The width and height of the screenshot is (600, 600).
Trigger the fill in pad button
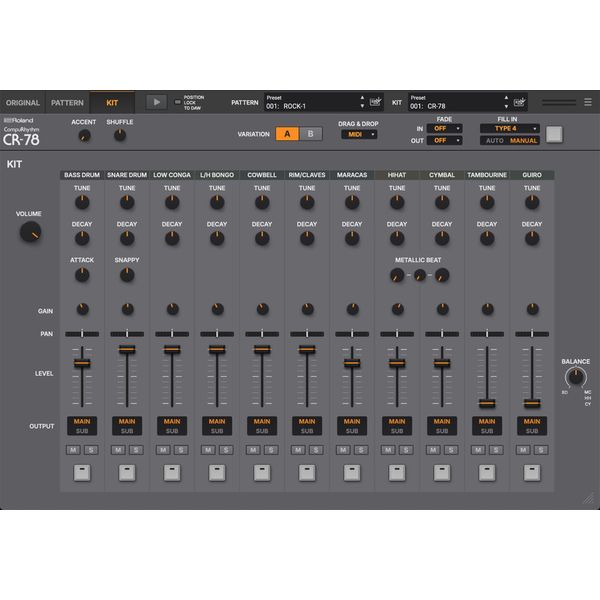pyautogui.click(x=554, y=134)
